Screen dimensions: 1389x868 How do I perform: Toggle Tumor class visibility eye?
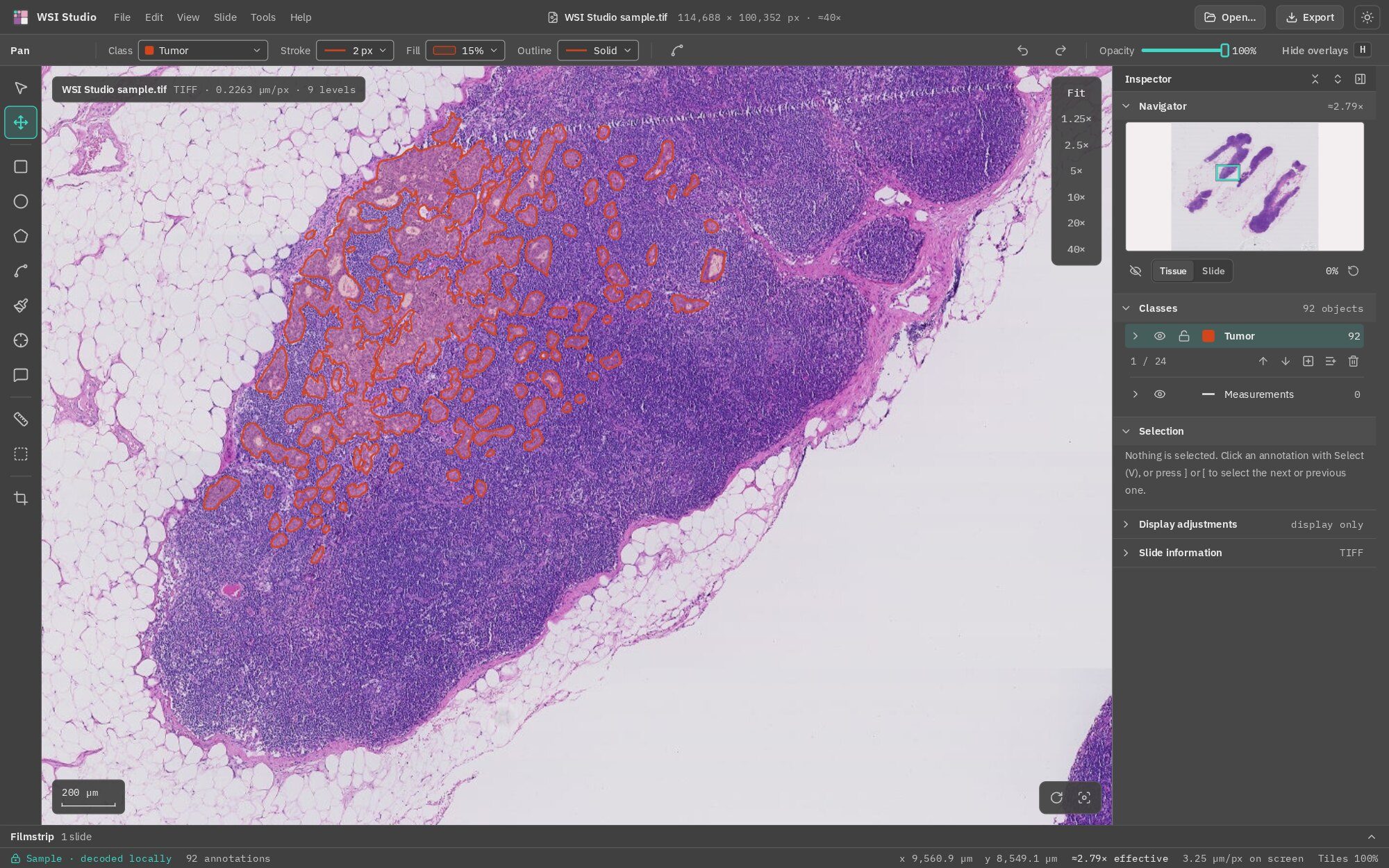(1159, 336)
